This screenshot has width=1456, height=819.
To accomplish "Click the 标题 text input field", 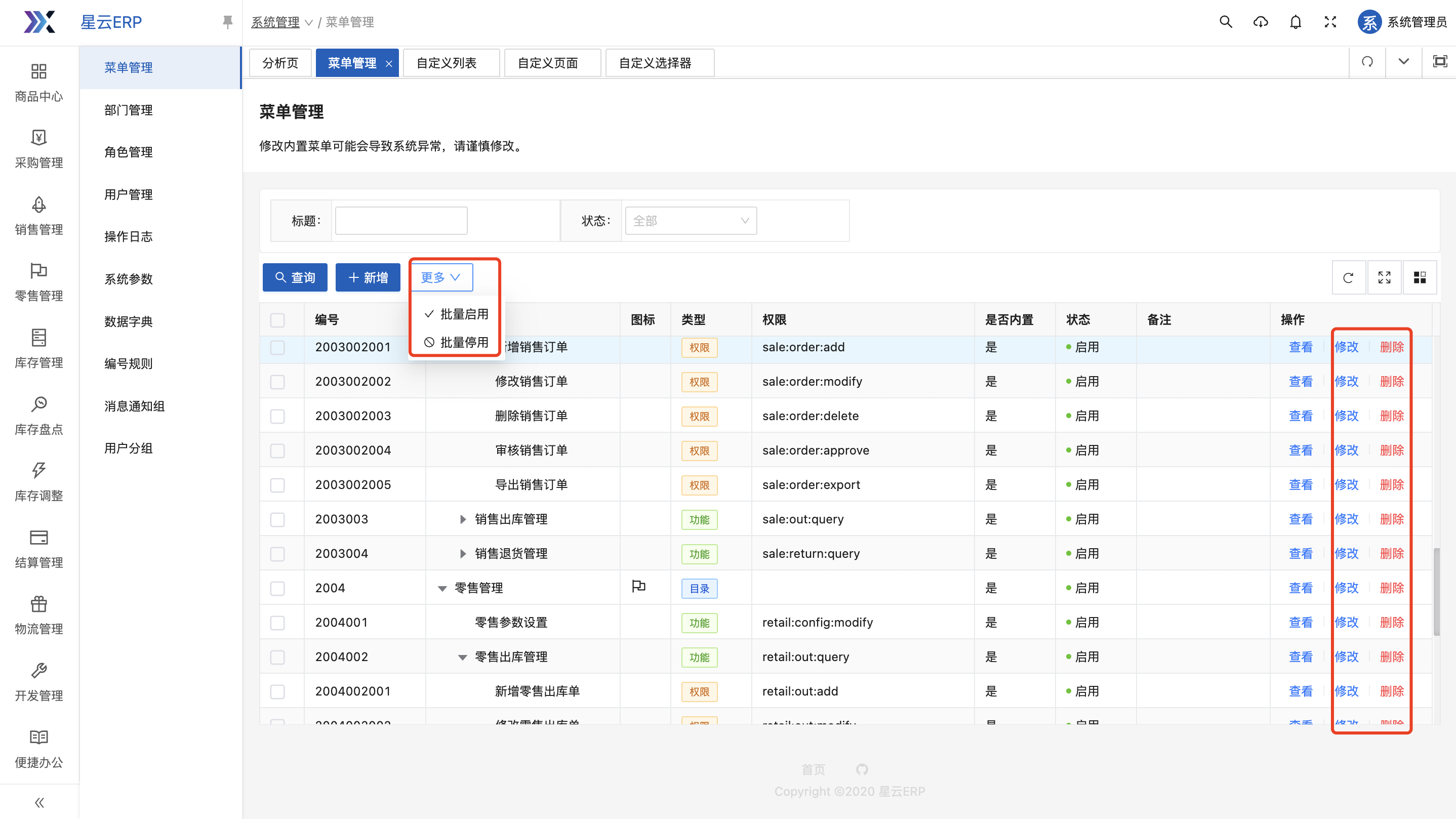I will [x=401, y=221].
